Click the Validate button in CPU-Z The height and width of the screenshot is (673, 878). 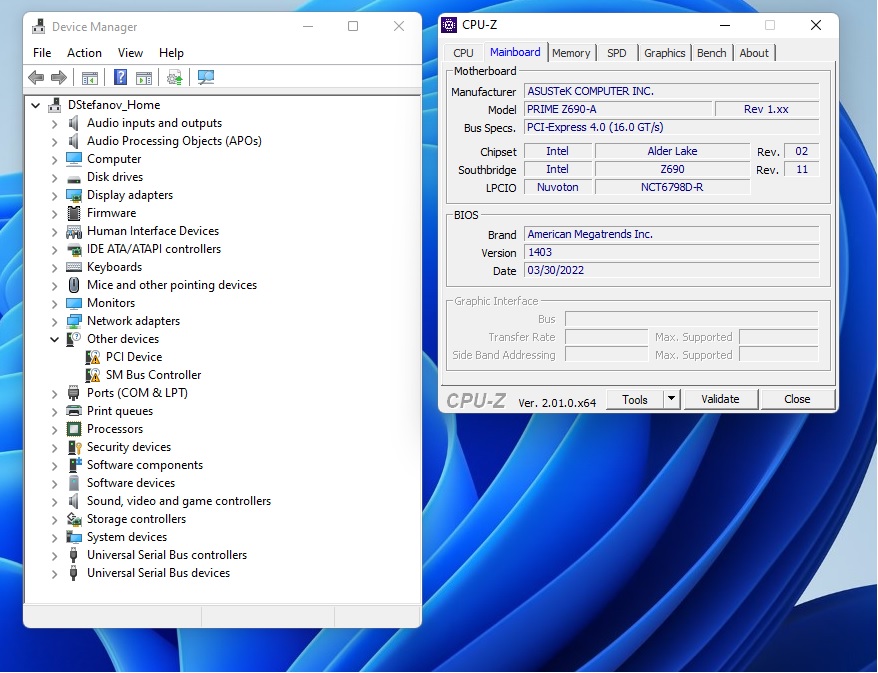click(720, 399)
